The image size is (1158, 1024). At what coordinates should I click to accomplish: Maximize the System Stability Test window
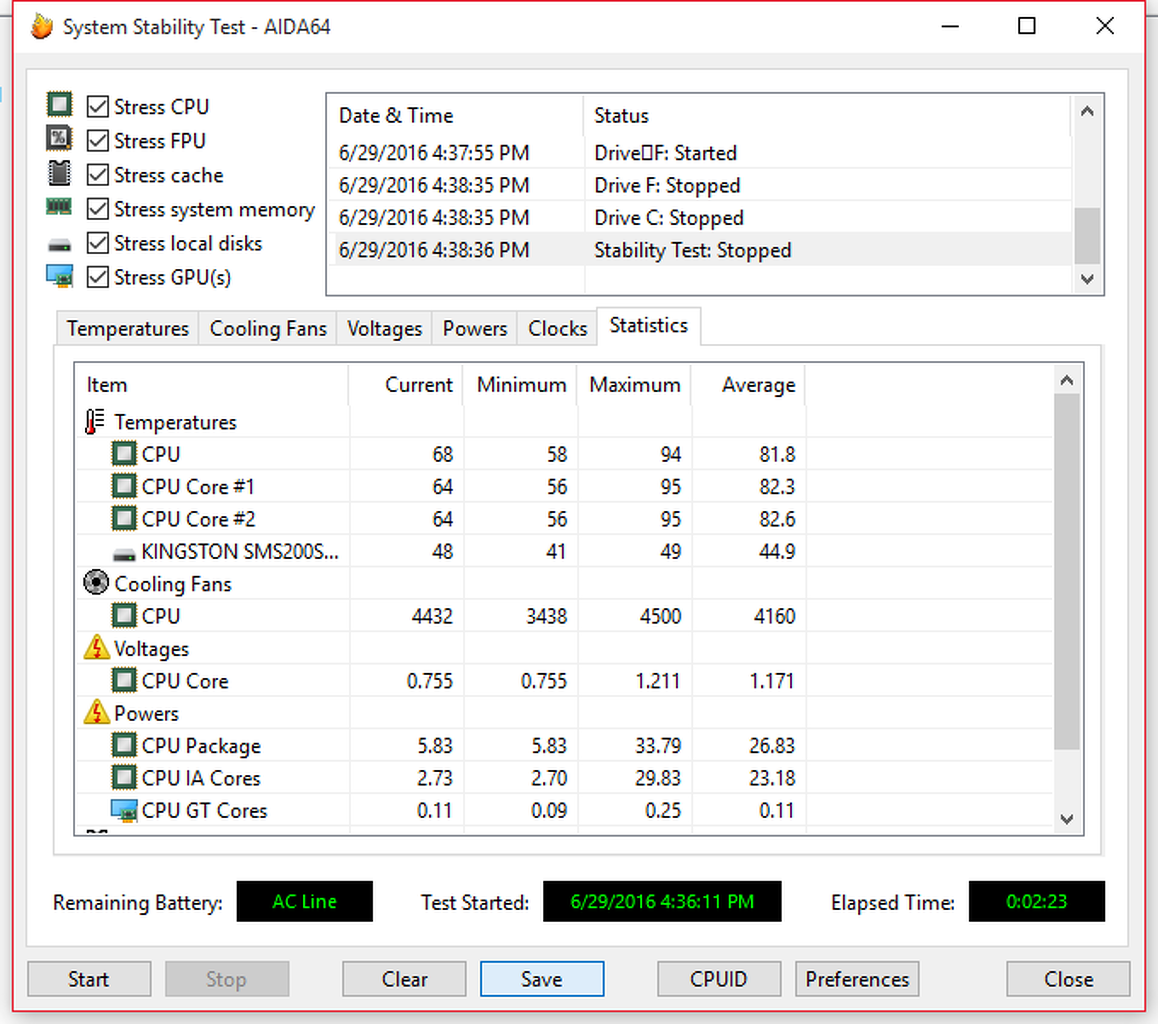pos(1027,27)
